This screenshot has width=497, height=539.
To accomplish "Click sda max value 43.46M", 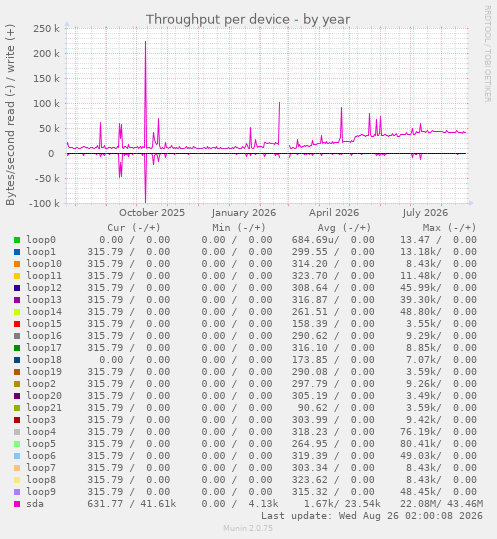I will 465,504.
